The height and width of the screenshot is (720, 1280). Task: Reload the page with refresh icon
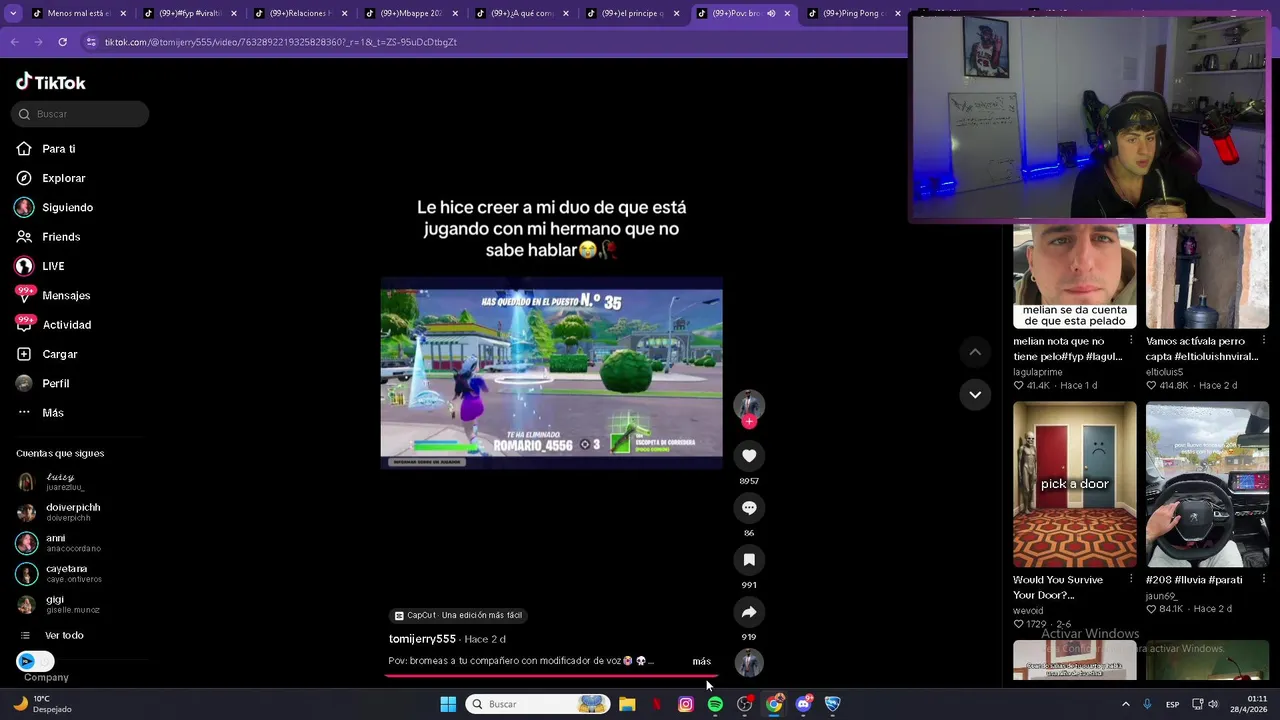click(62, 42)
